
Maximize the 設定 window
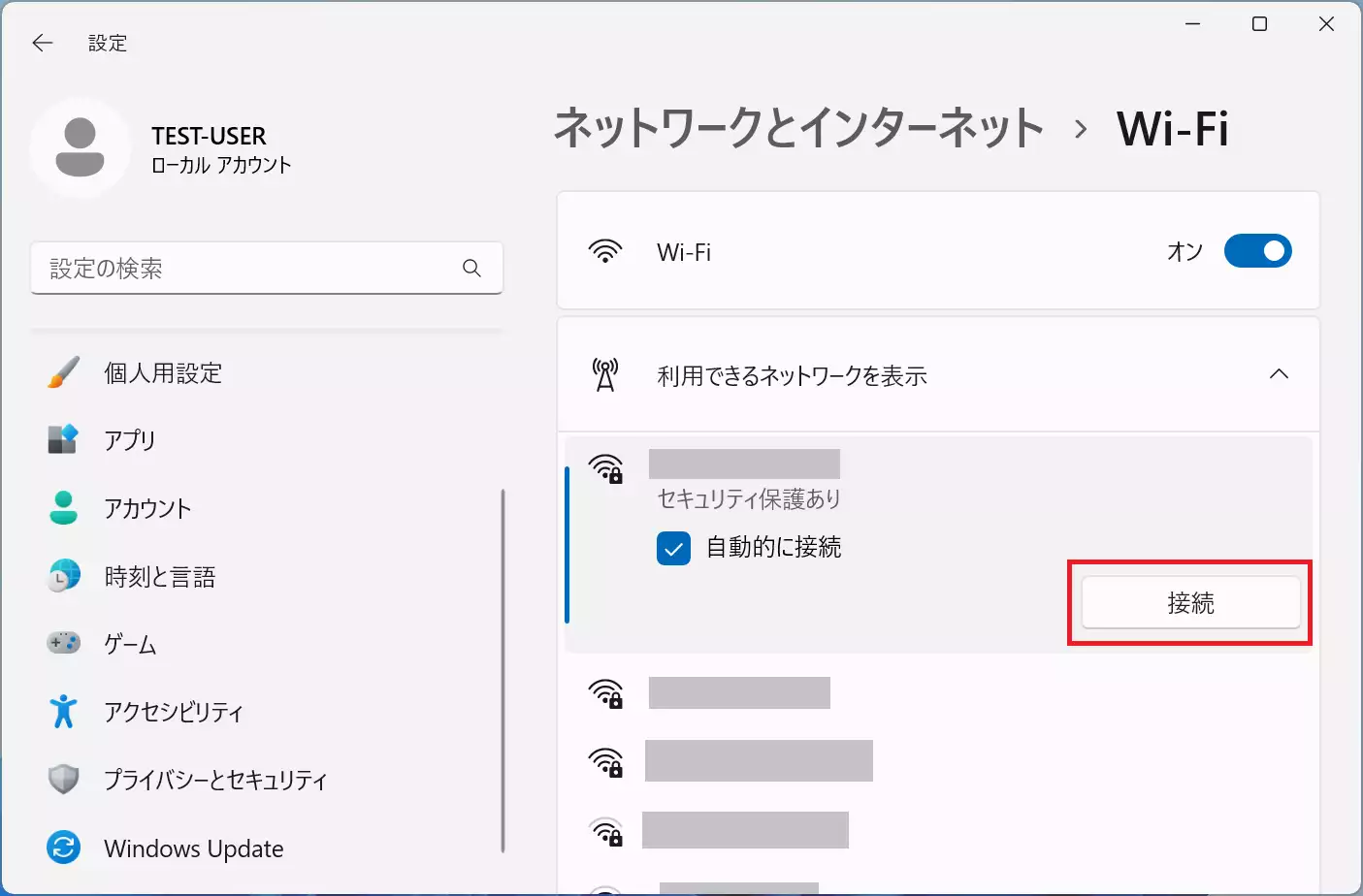pyautogui.click(x=1259, y=24)
